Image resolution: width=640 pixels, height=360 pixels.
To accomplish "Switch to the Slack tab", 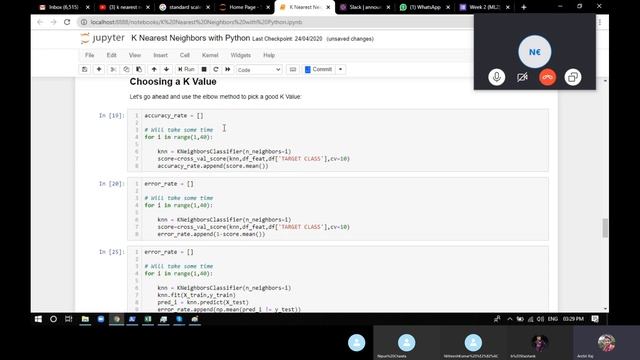I will coord(364,7).
